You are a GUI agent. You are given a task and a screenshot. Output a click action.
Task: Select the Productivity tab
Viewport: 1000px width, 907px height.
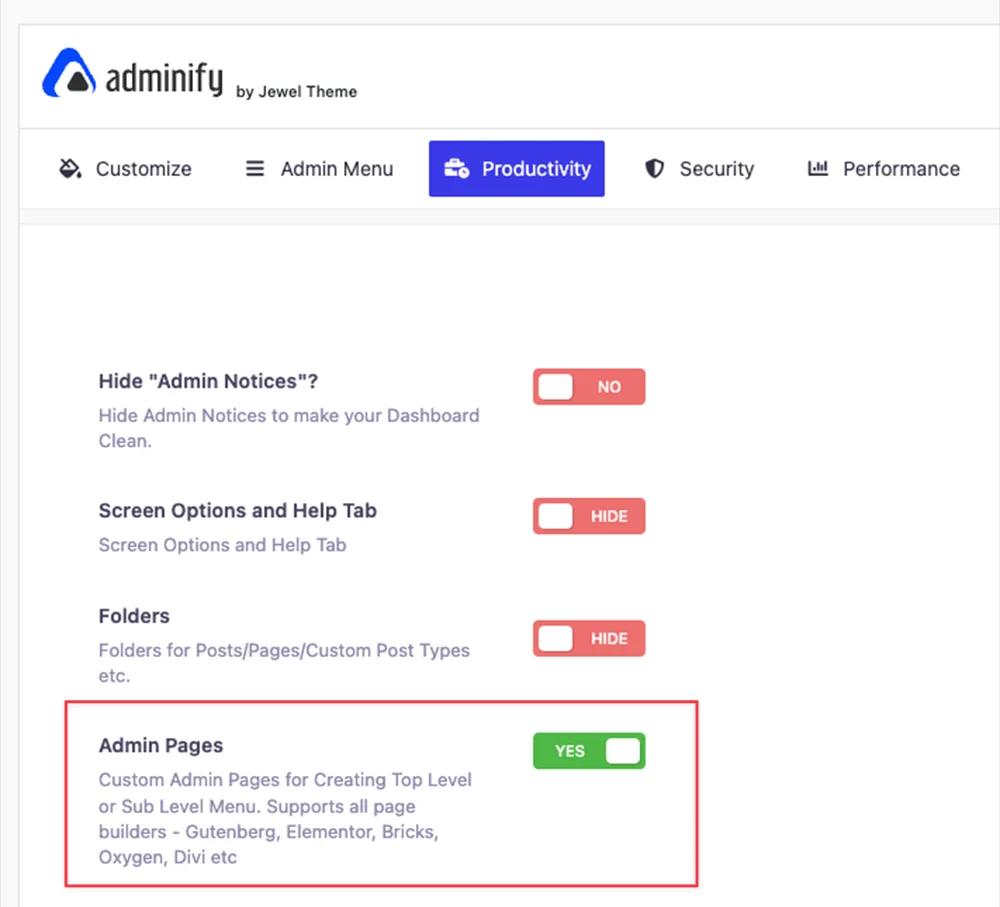[x=517, y=169]
